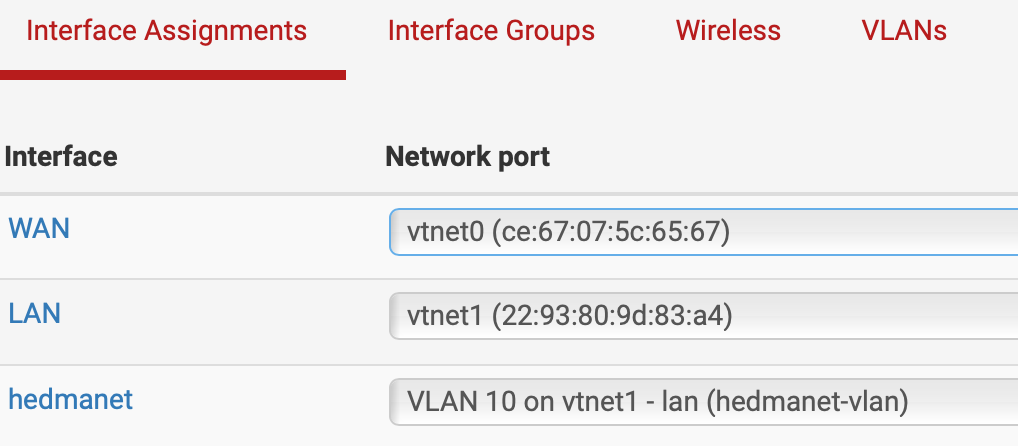Click the red underline beneath Interface Assignments
The height and width of the screenshot is (446, 1018).
(172, 74)
